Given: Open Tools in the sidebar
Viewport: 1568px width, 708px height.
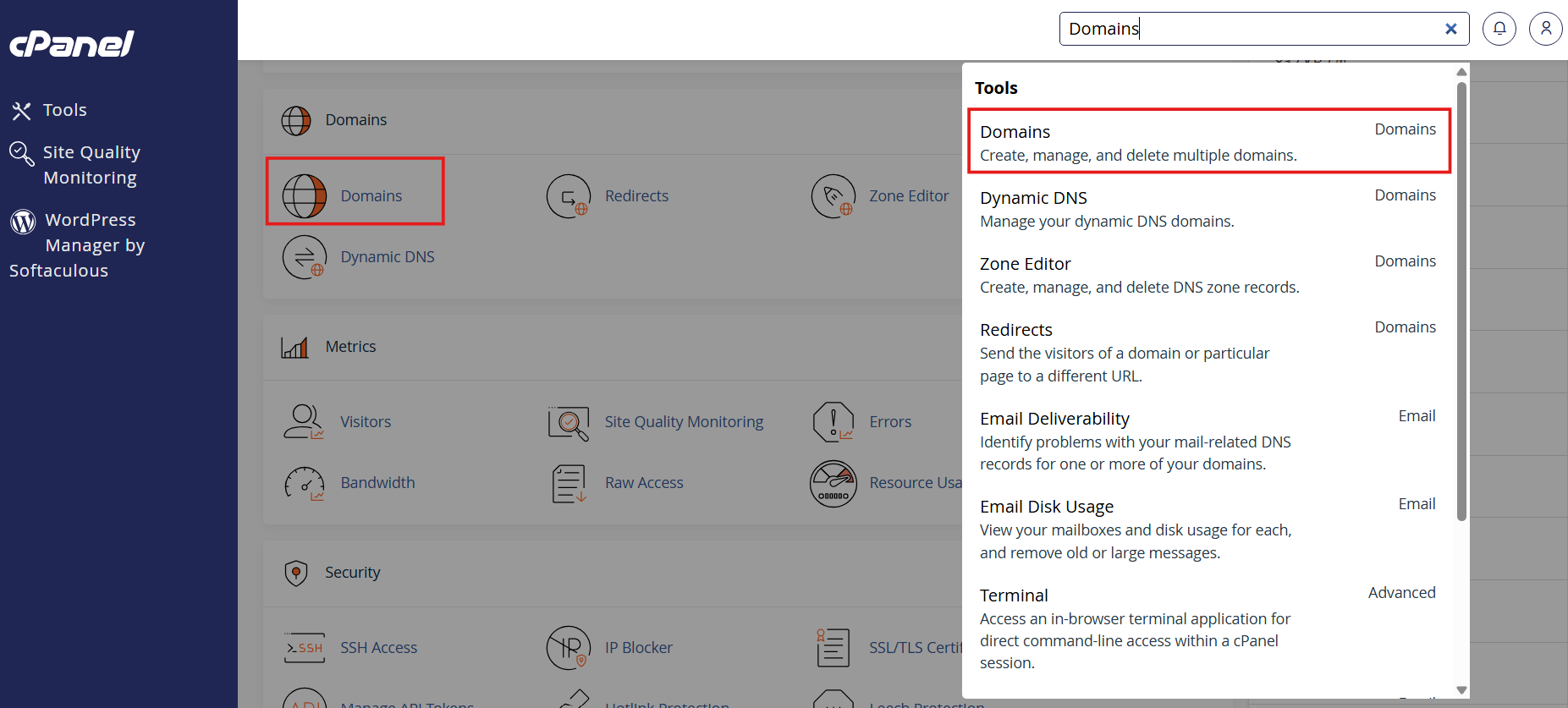Looking at the screenshot, I should pyautogui.click(x=65, y=110).
